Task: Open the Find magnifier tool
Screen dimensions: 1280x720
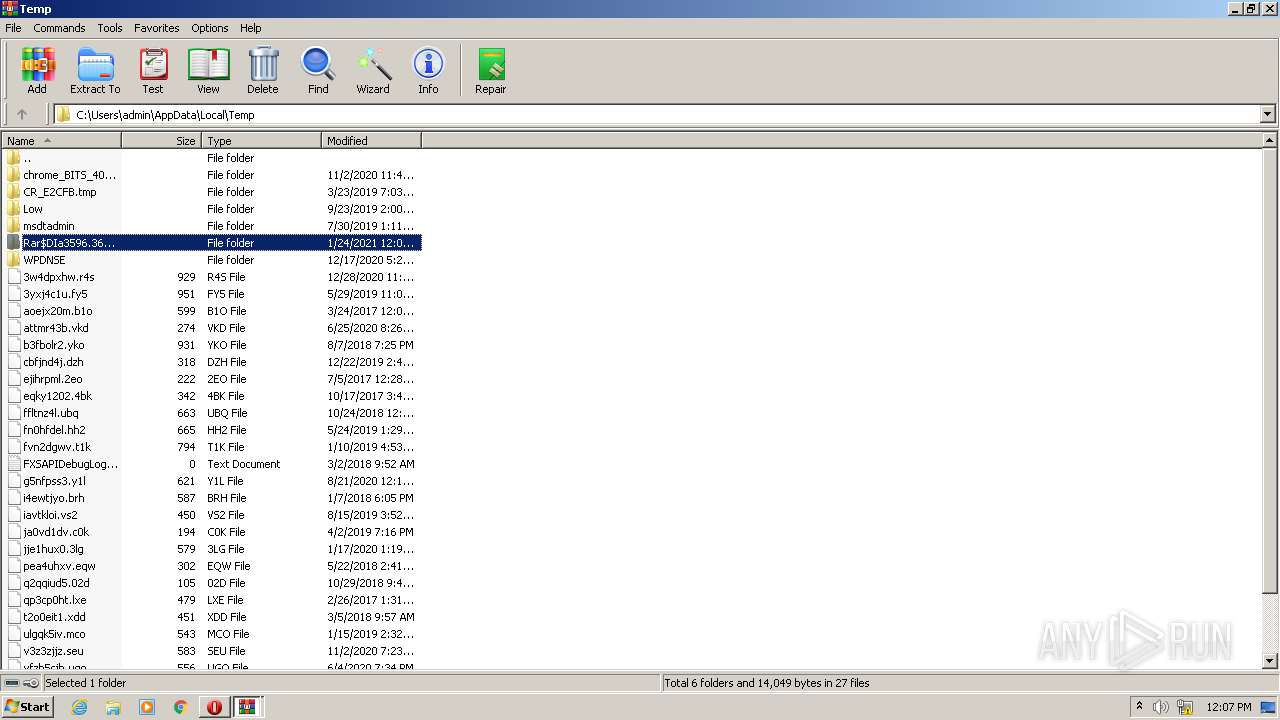Action: (318, 71)
